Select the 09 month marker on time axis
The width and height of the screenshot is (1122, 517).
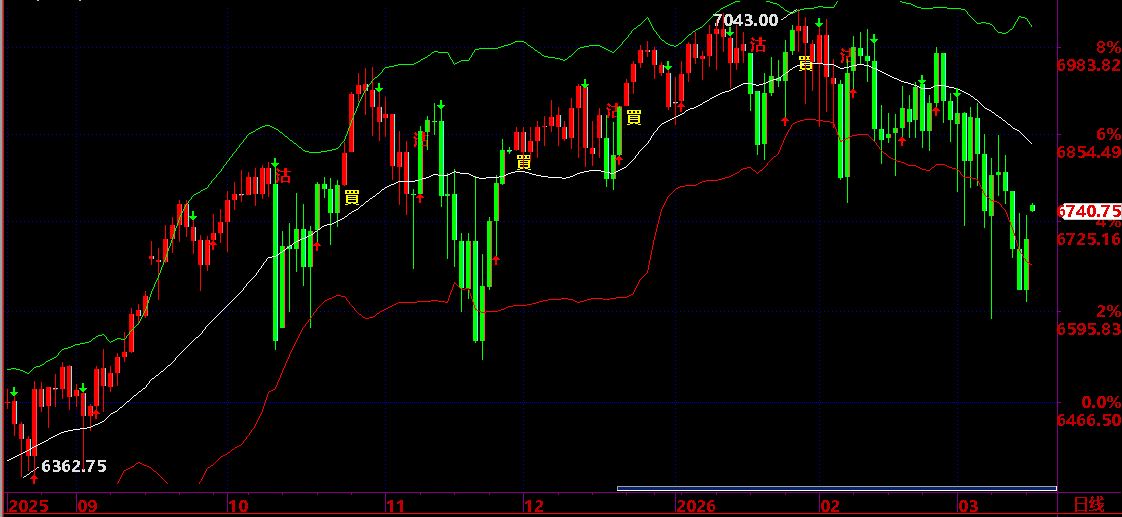(x=87, y=506)
